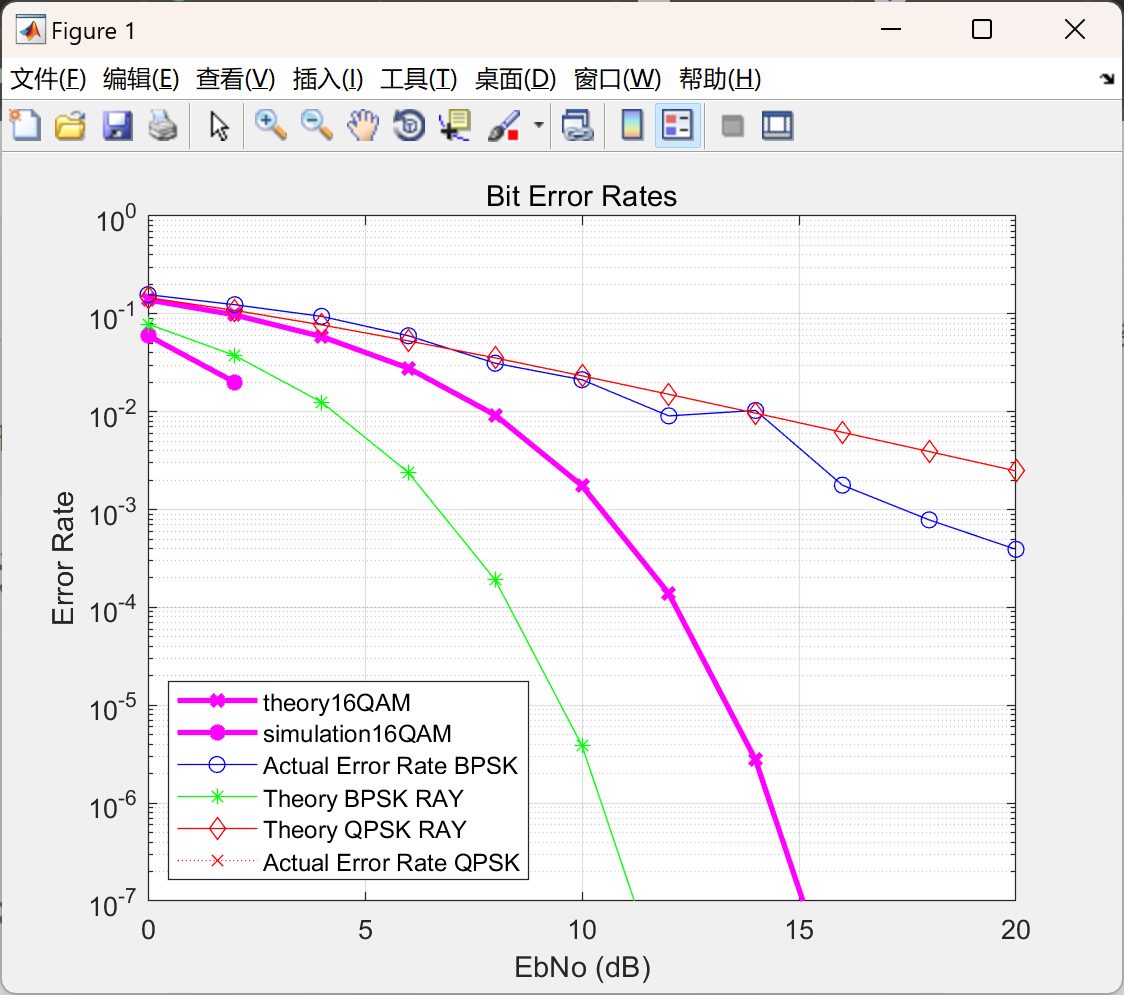Viewport: 1124px width, 995px height.
Task: Select the Rotate 3D tool
Action: click(x=409, y=125)
